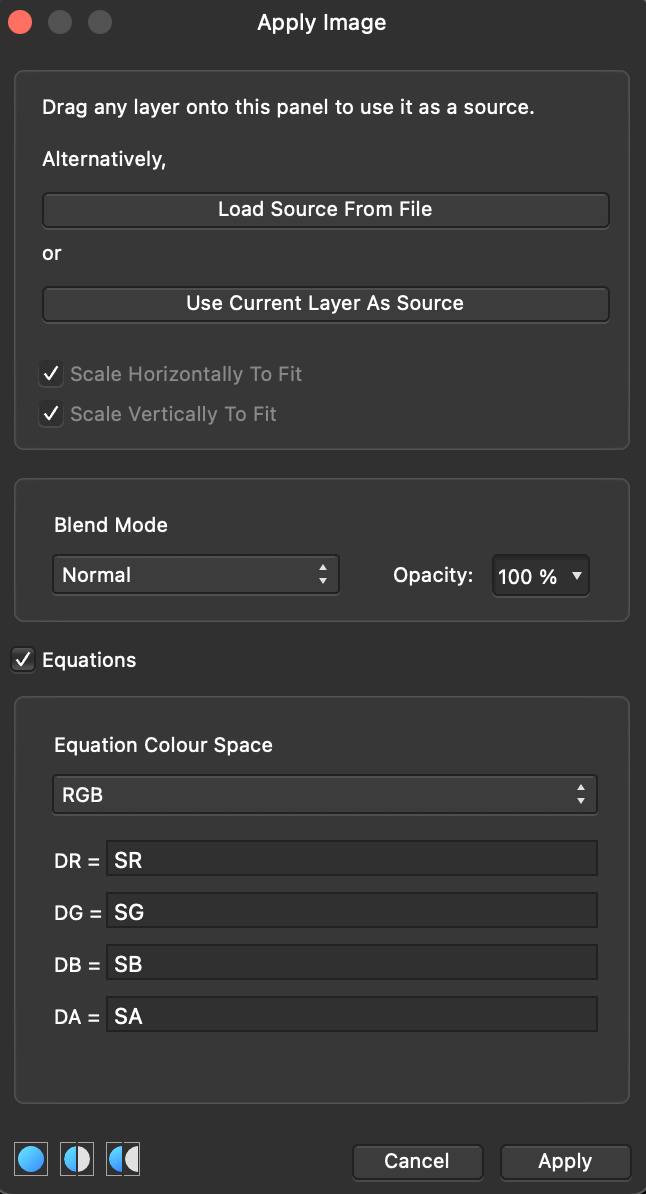
Task: Click the DA equation field
Action: click(351, 1016)
